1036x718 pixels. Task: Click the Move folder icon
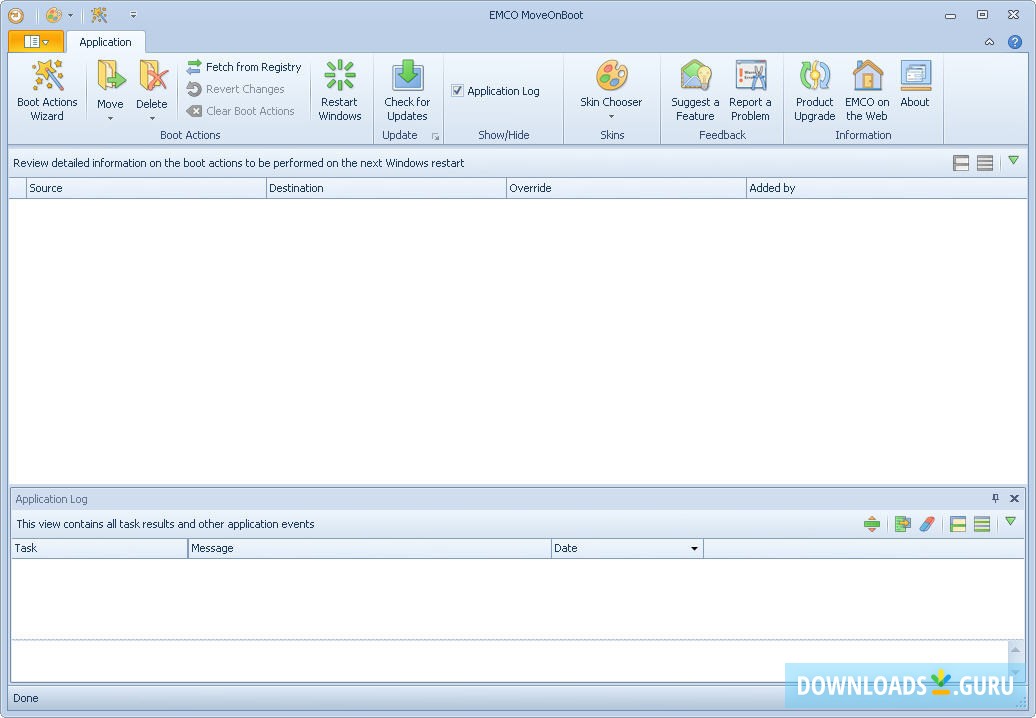pos(110,76)
